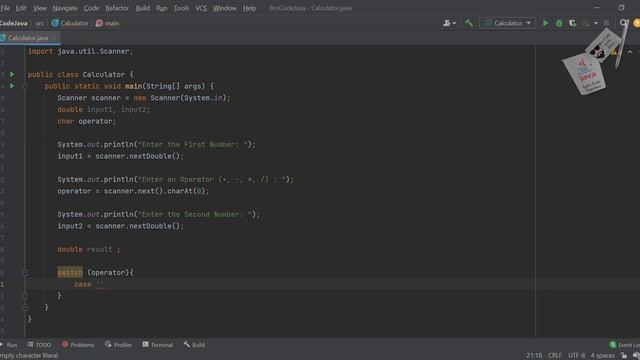Open the VCS menu
The width and height of the screenshot is (640, 360).
point(201,8)
